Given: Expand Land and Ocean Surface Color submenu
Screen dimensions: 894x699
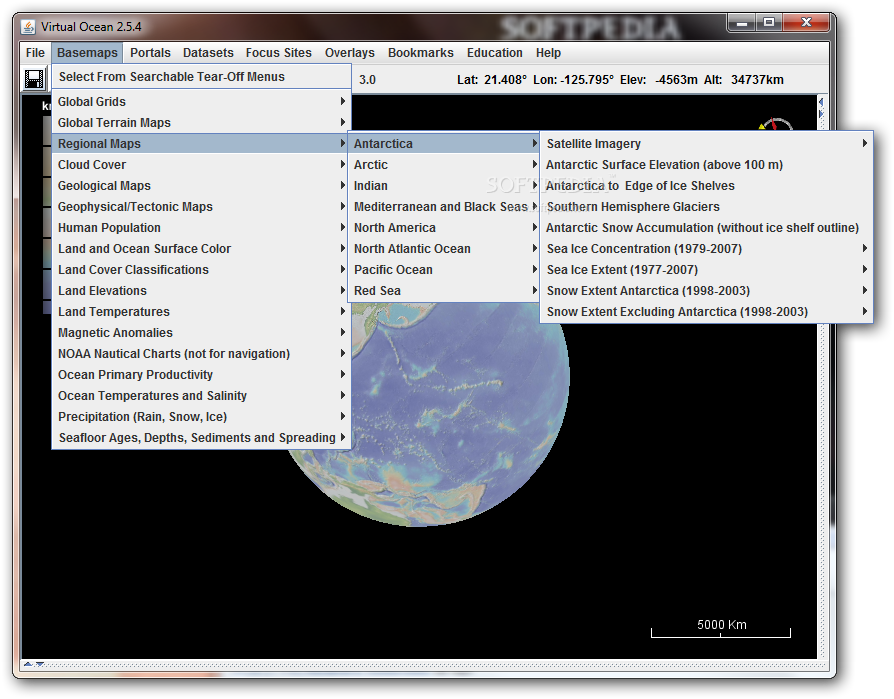Looking at the screenshot, I should 201,249.
